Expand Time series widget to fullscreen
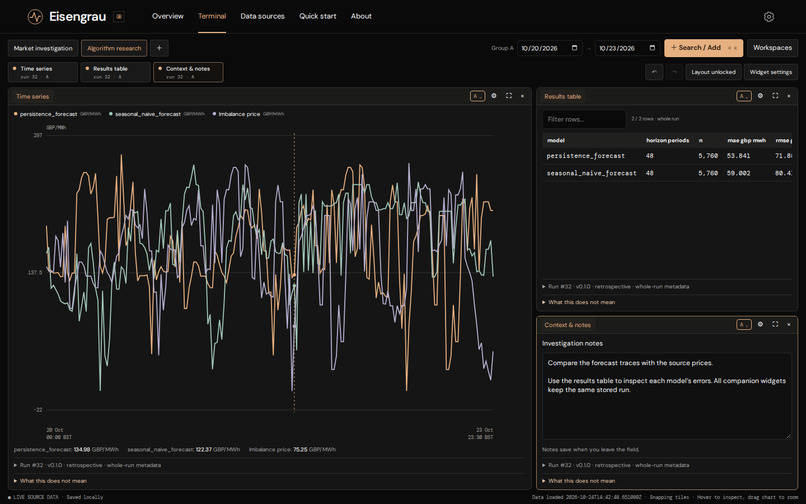Viewport: 806px width, 504px height. tap(508, 96)
